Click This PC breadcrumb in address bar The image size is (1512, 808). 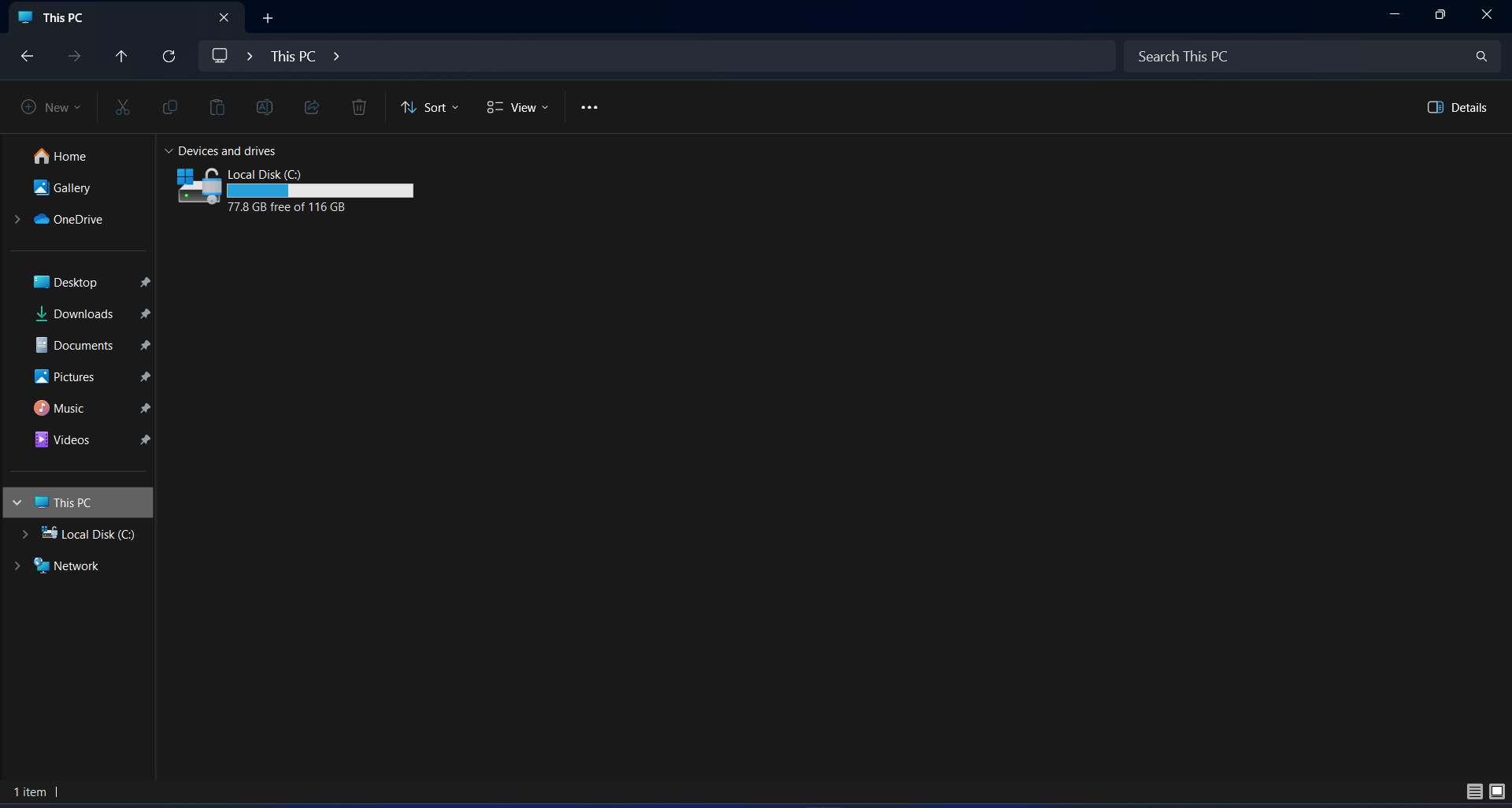pos(293,56)
